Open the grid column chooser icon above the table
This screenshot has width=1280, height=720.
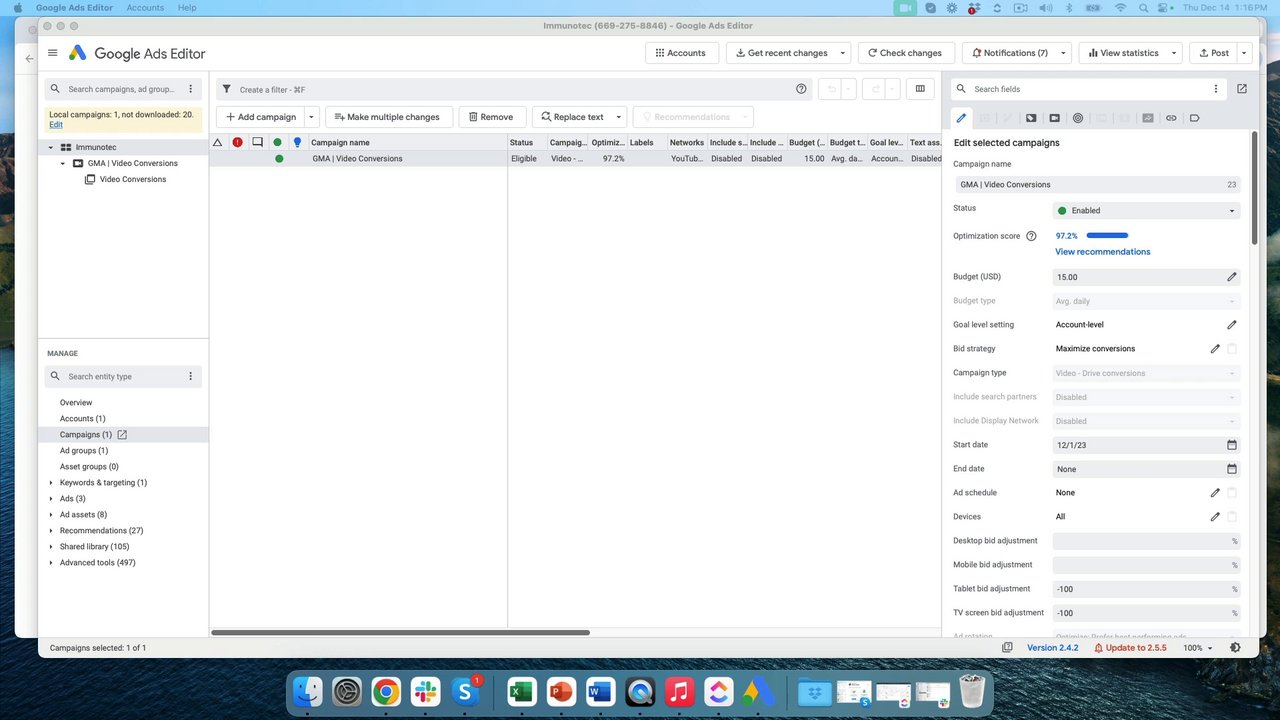(920, 89)
